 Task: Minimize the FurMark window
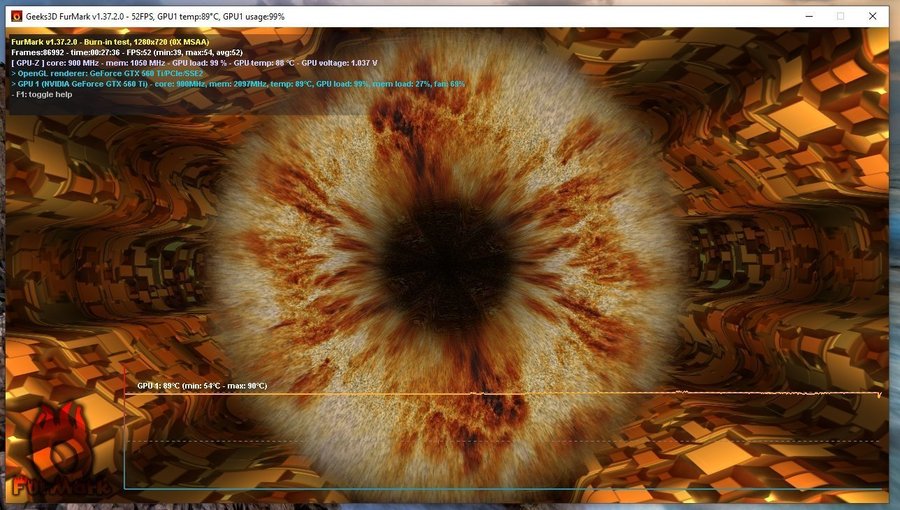[x=809, y=17]
